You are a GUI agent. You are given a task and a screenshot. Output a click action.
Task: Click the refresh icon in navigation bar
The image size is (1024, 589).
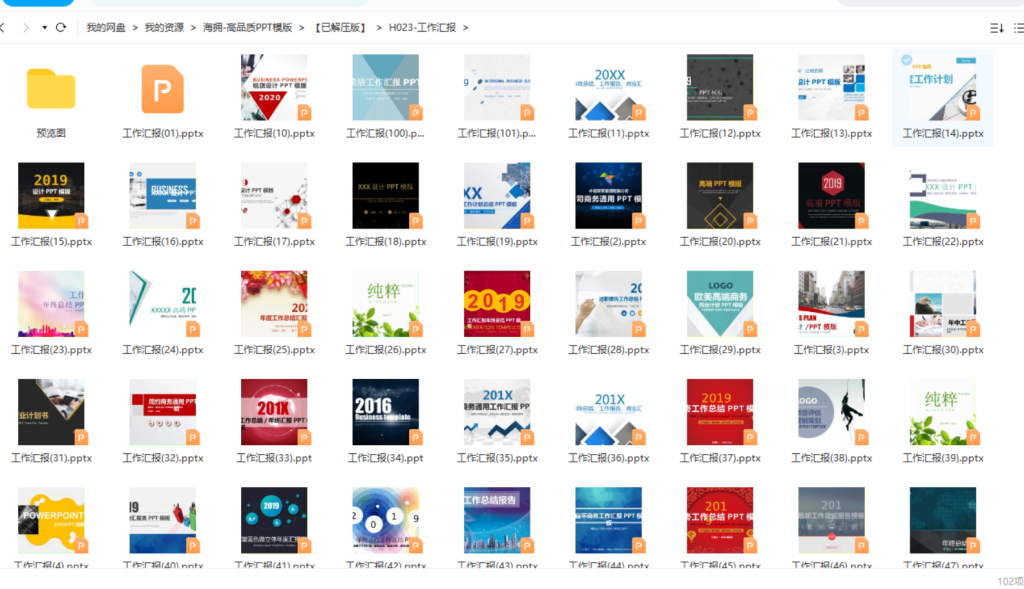(62, 27)
